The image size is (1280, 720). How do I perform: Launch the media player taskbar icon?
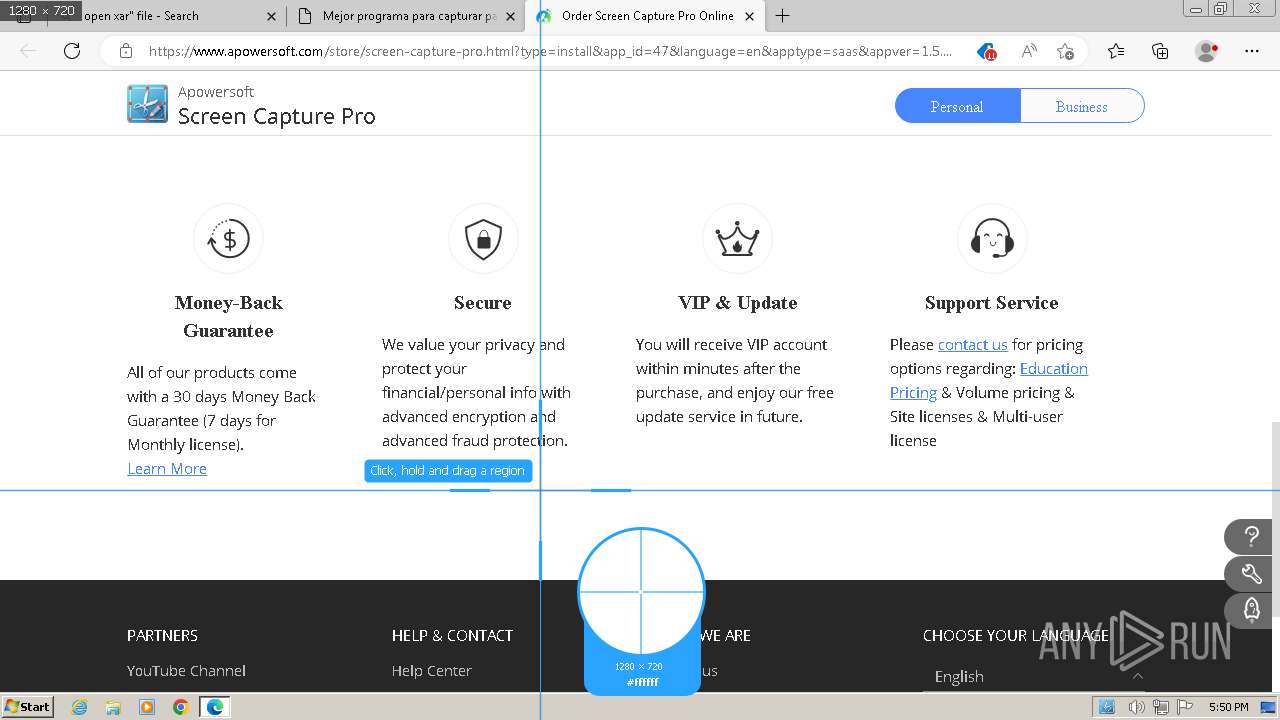(x=147, y=707)
